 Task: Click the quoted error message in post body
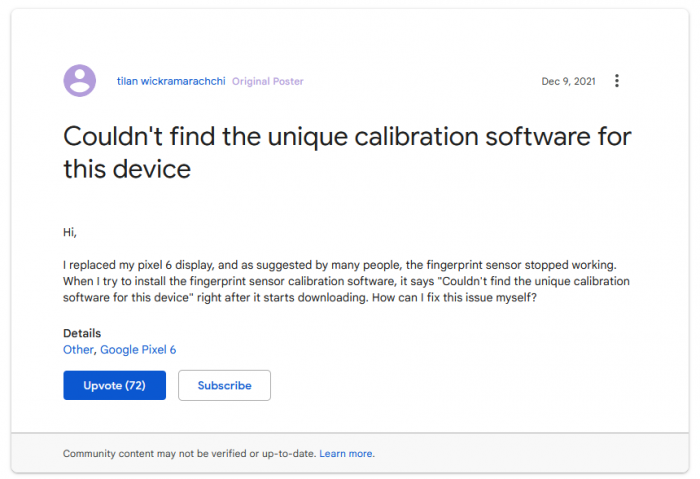540,282
